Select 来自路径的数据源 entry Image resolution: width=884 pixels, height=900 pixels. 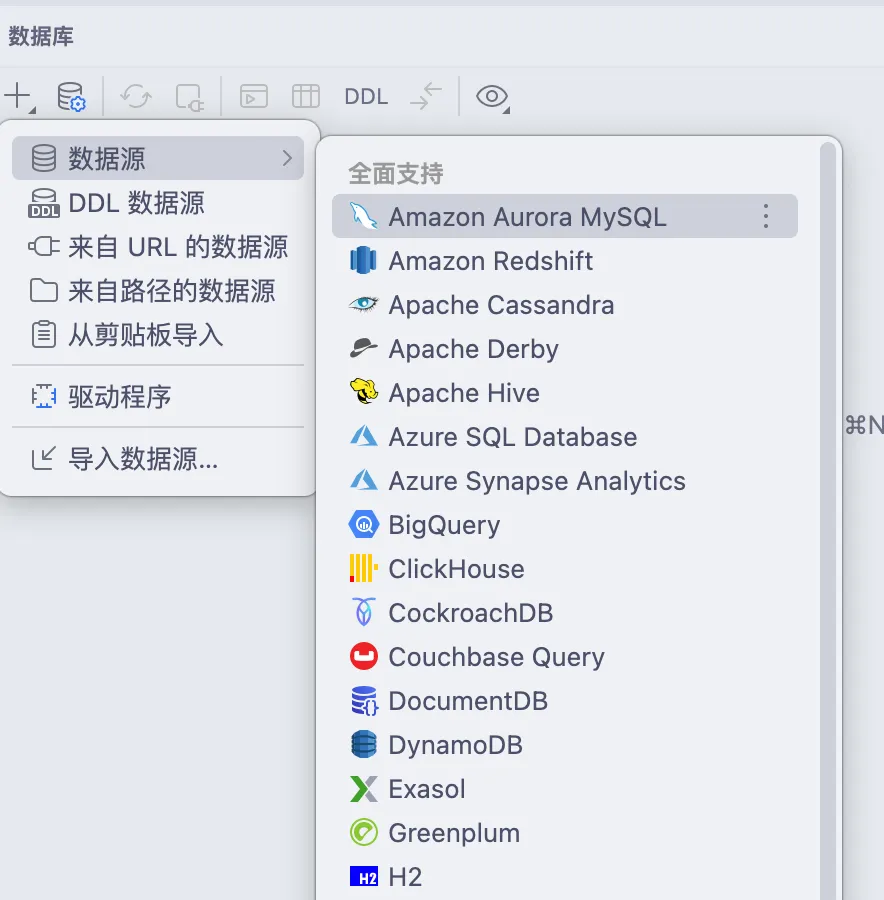[x=171, y=291]
